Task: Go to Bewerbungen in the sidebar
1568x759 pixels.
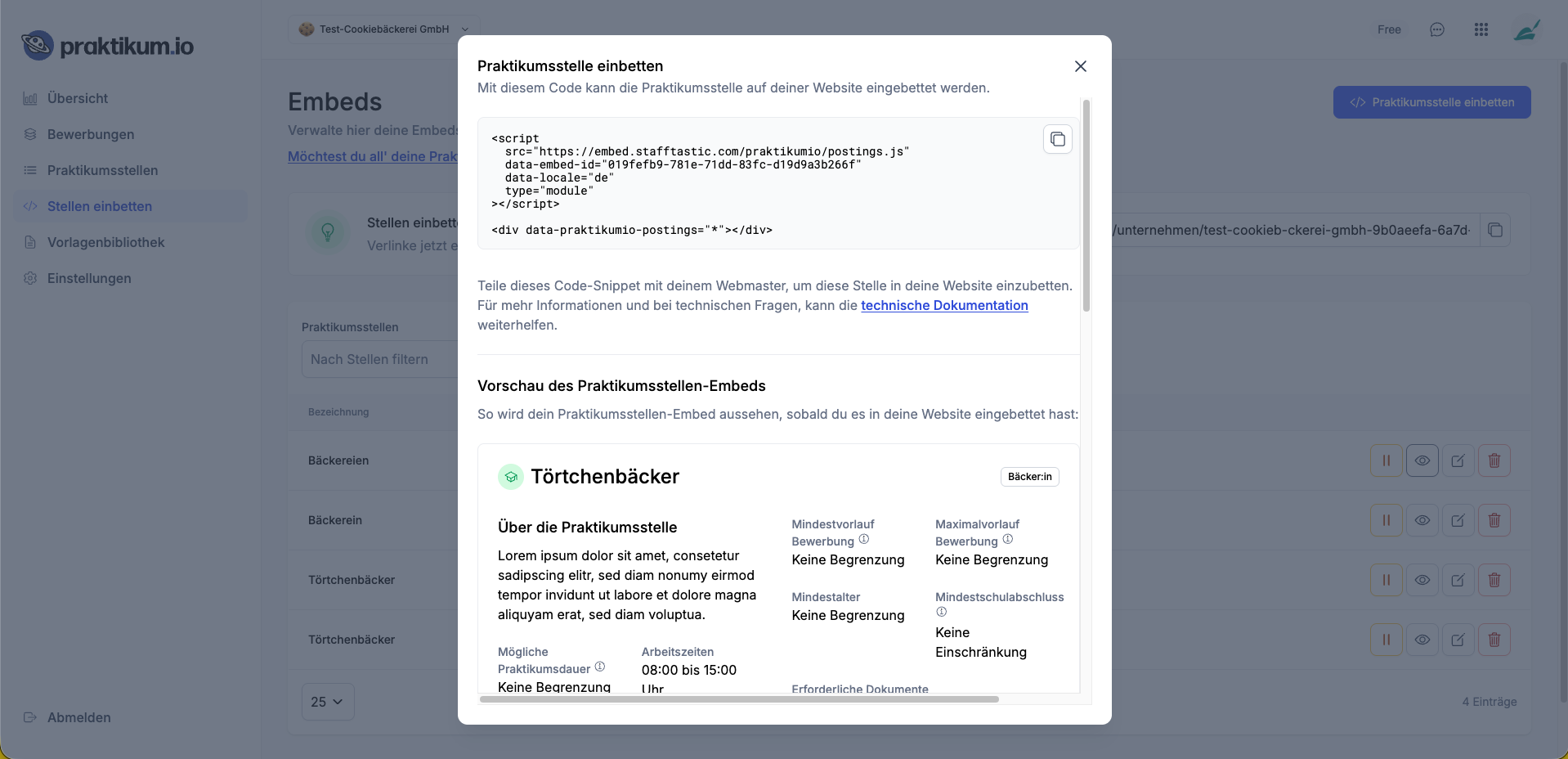Action: (x=91, y=134)
